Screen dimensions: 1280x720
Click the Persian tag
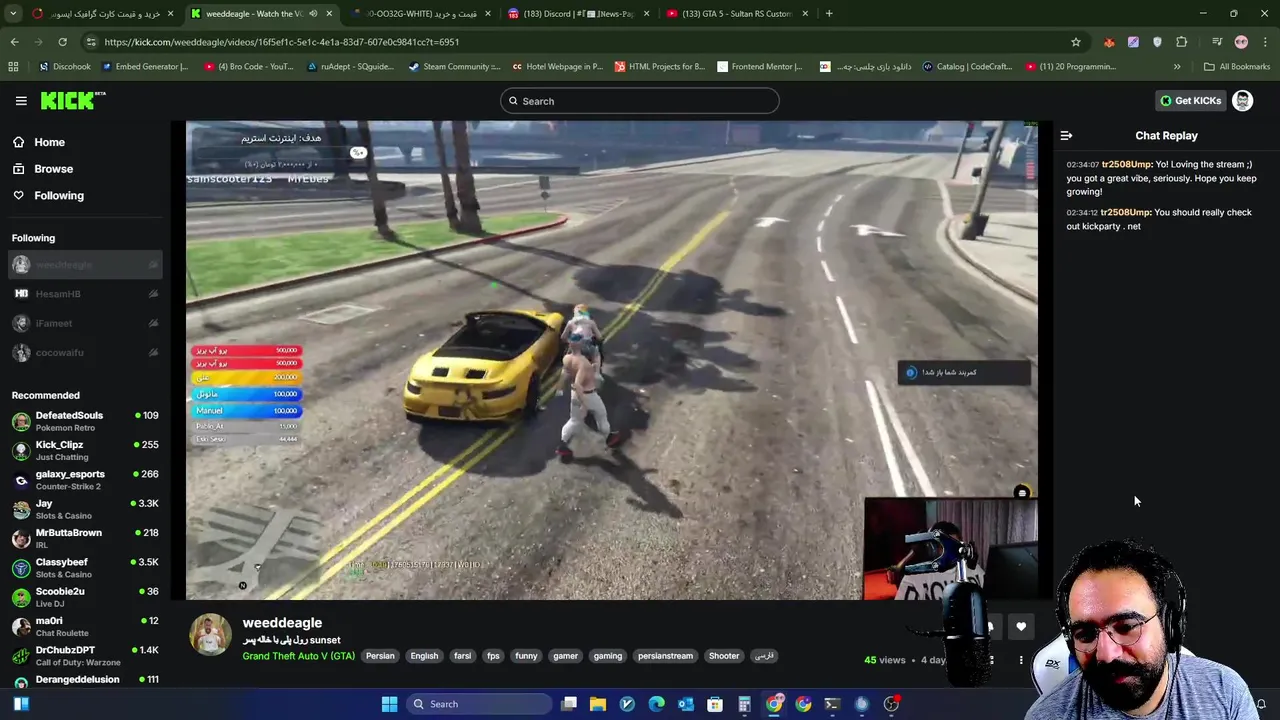click(x=380, y=656)
